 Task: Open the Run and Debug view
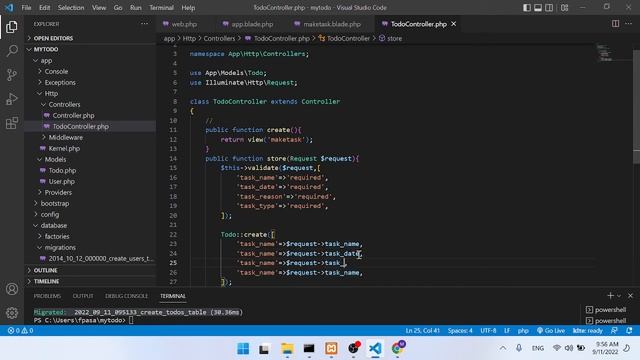point(12,99)
